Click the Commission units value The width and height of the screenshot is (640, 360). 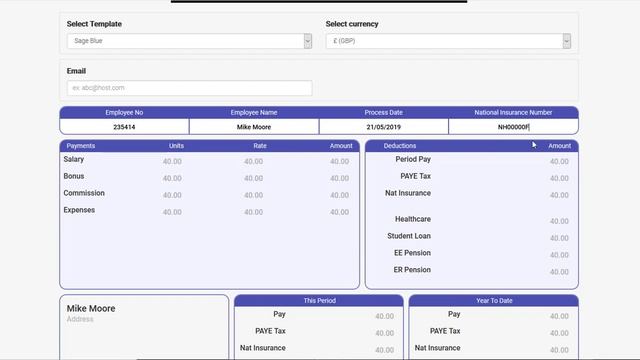172,195
